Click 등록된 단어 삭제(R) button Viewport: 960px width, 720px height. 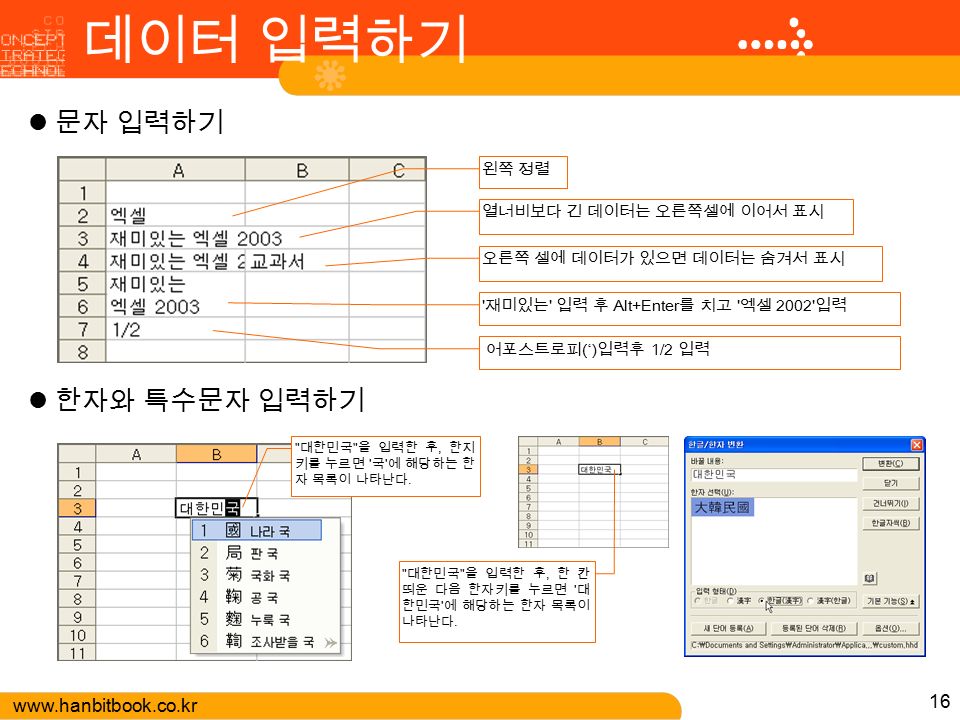(x=814, y=628)
